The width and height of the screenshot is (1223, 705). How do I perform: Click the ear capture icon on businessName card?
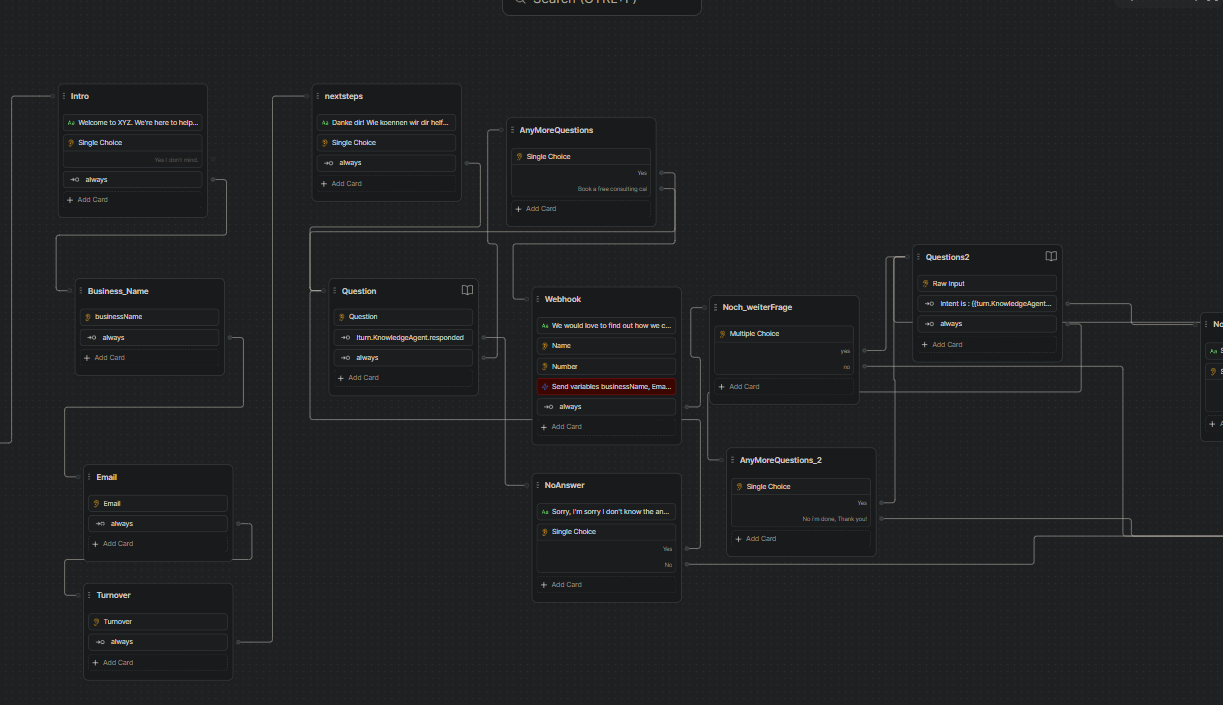click(88, 317)
